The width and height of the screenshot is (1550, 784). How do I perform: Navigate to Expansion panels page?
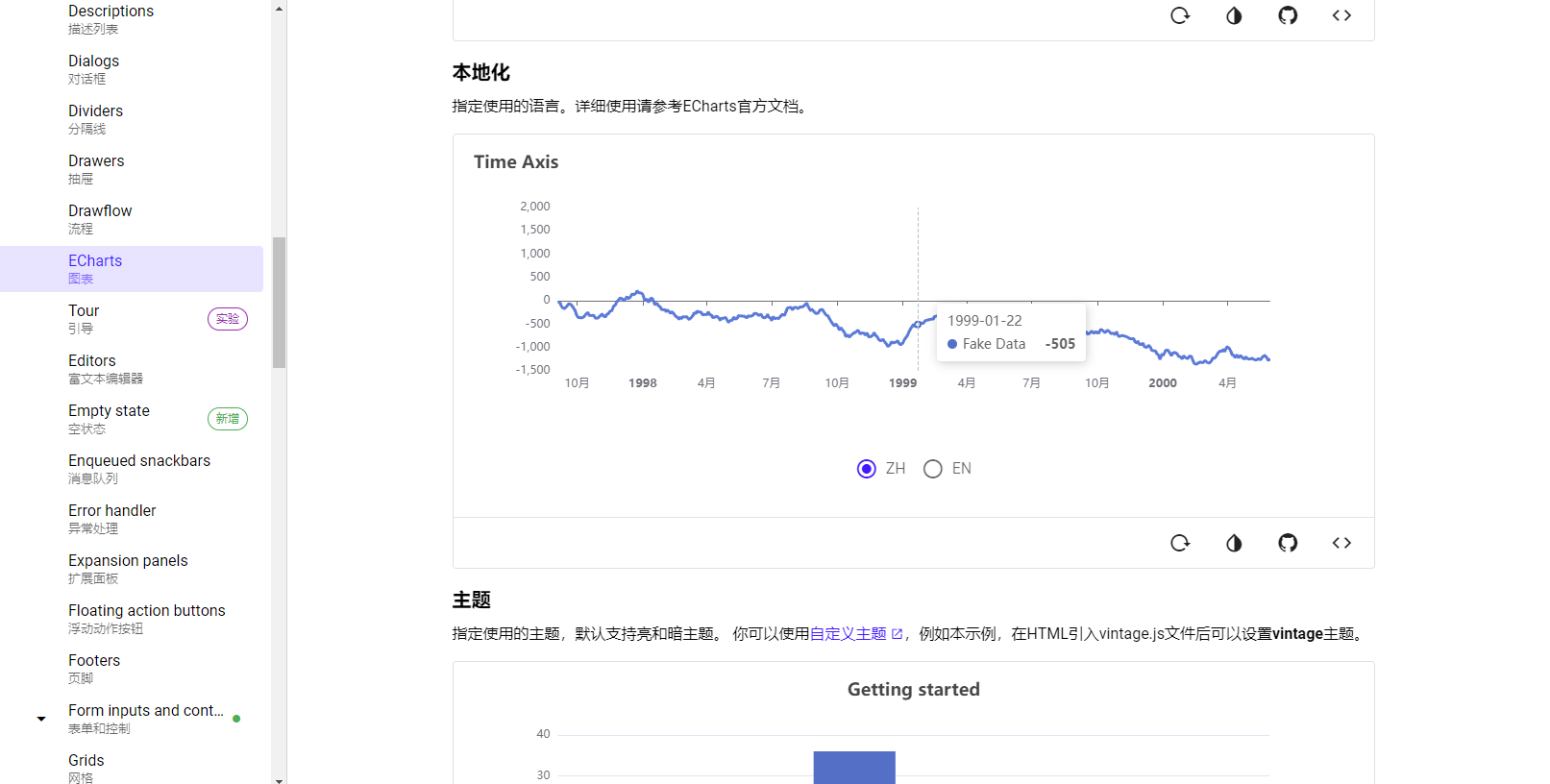click(x=128, y=568)
